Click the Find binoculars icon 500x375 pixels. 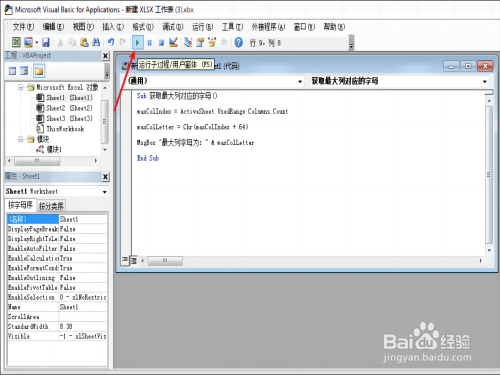pyautogui.click(x=96, y=42)
